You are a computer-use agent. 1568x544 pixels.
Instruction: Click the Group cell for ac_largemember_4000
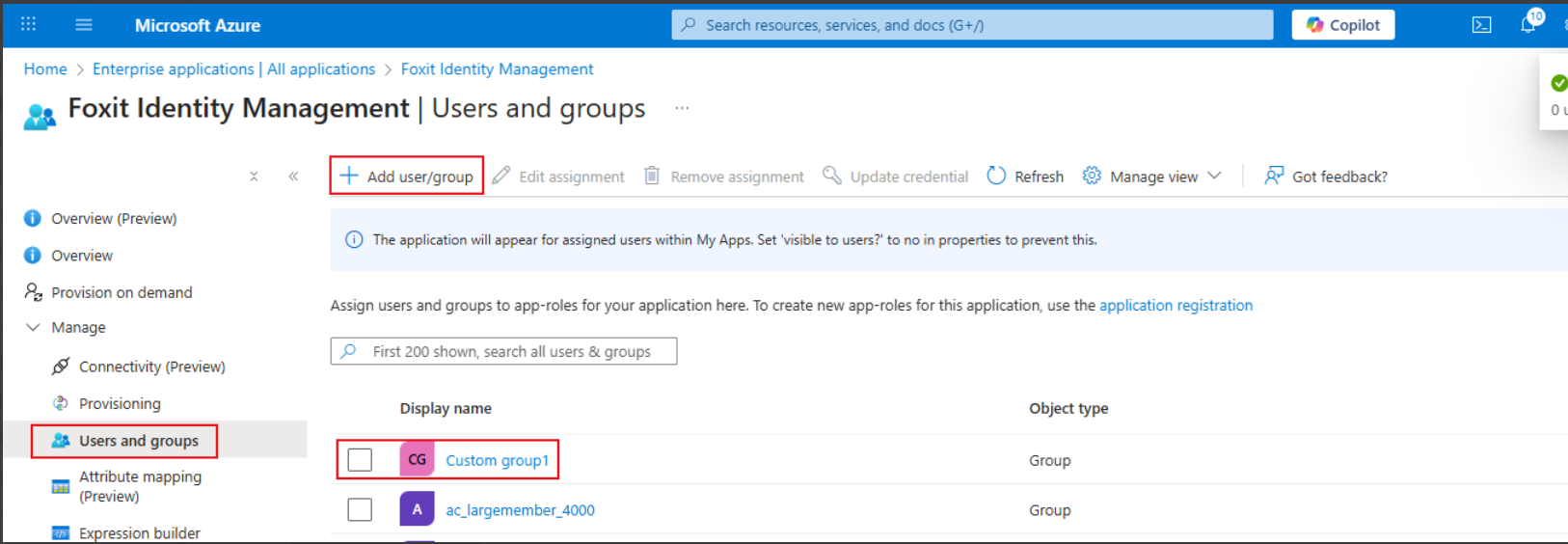[x=1050, y=510]
